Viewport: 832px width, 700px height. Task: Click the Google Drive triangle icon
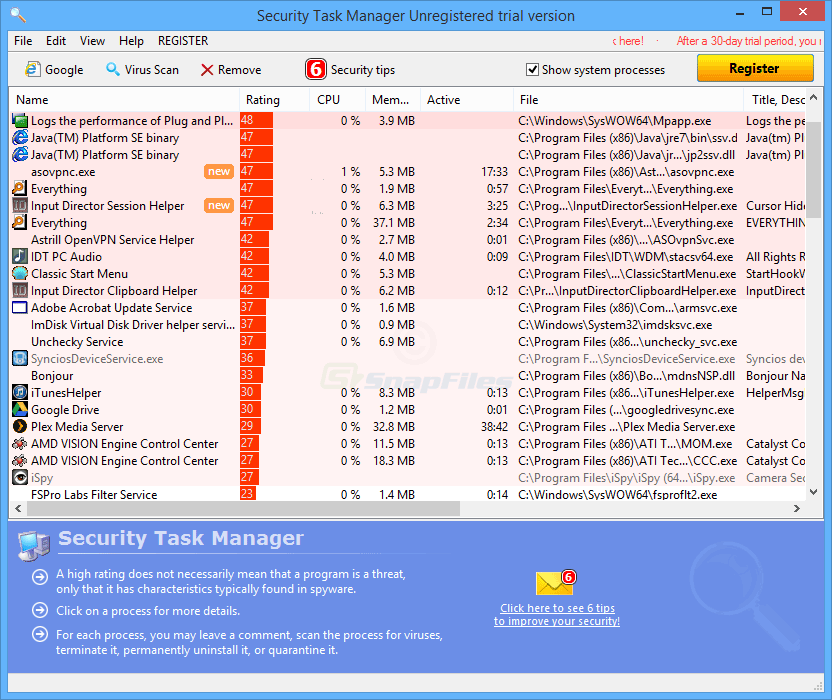pos(20,409)
